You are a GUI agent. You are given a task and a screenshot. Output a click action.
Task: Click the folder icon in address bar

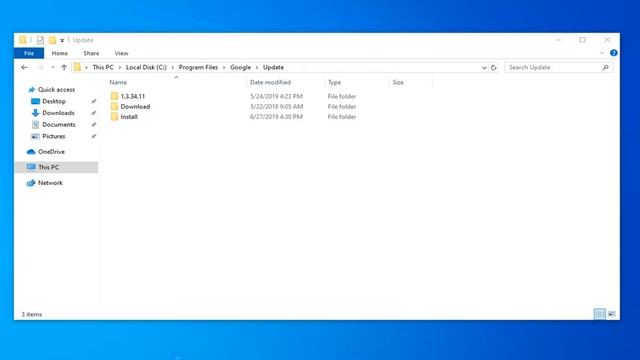click(x=77, y=67)
